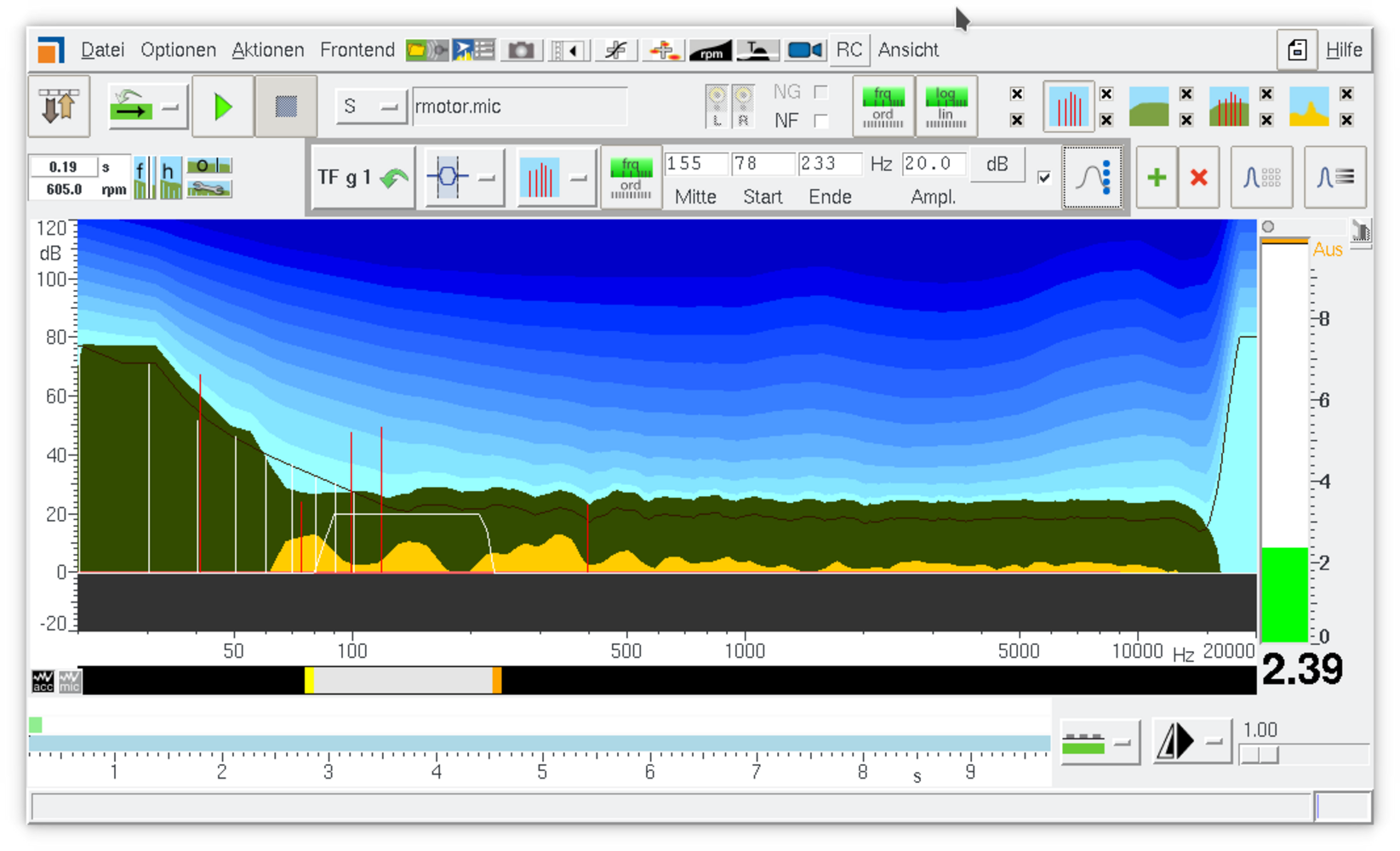
Task: Click the blue h icon
Action: coord(170,178)
